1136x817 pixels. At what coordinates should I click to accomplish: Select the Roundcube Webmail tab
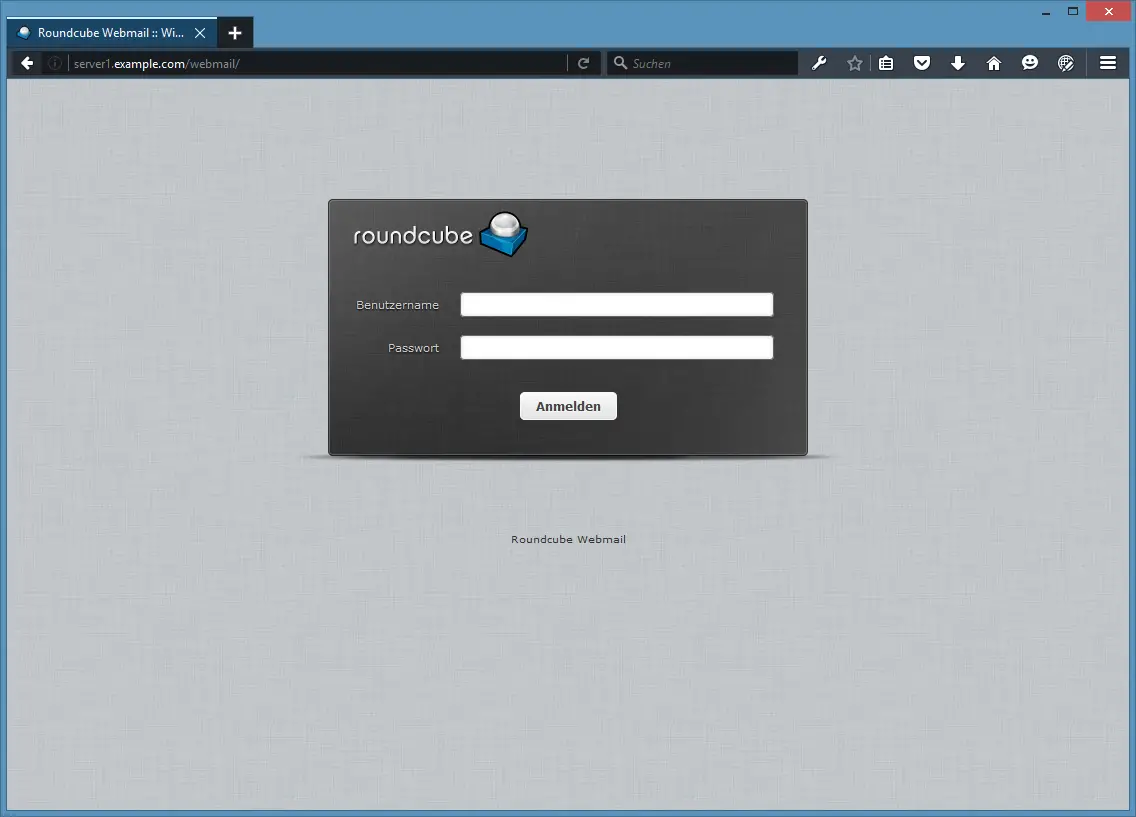[112, 33]
